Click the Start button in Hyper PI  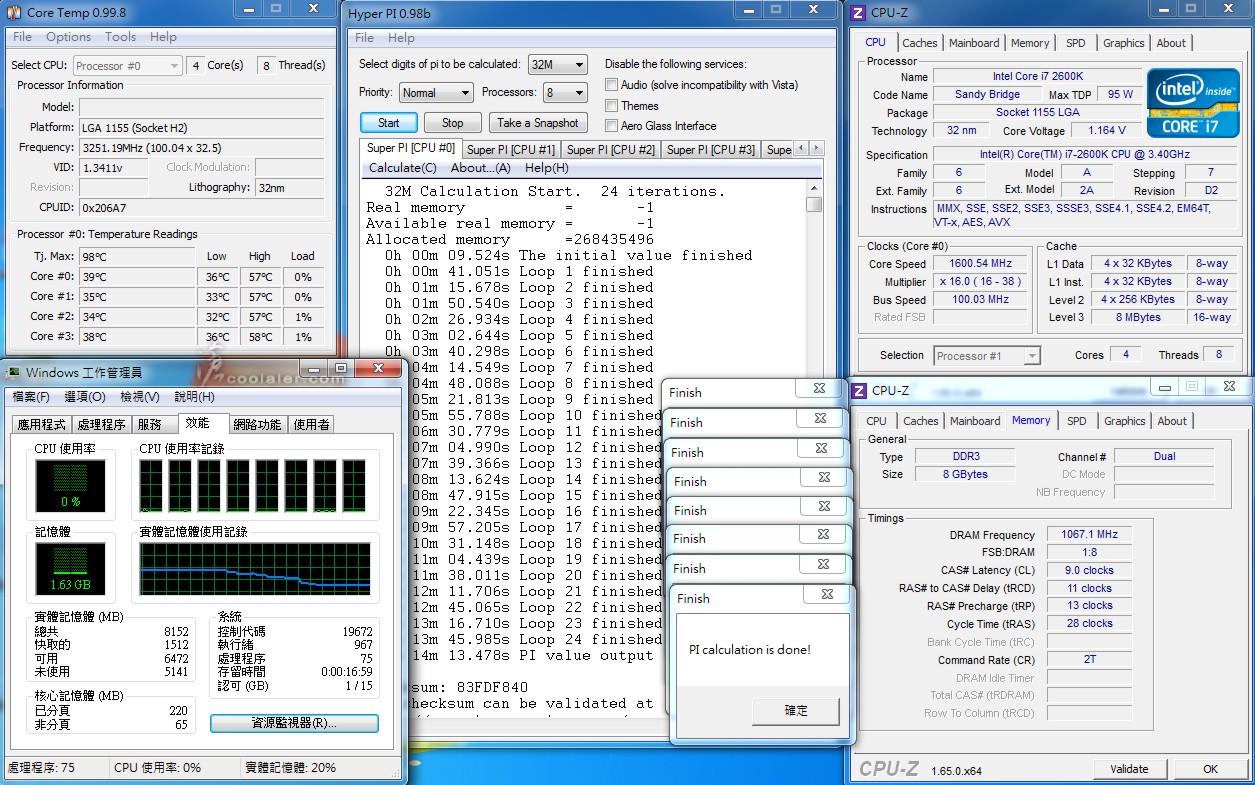pyautogui.click(x=389, y=123)
